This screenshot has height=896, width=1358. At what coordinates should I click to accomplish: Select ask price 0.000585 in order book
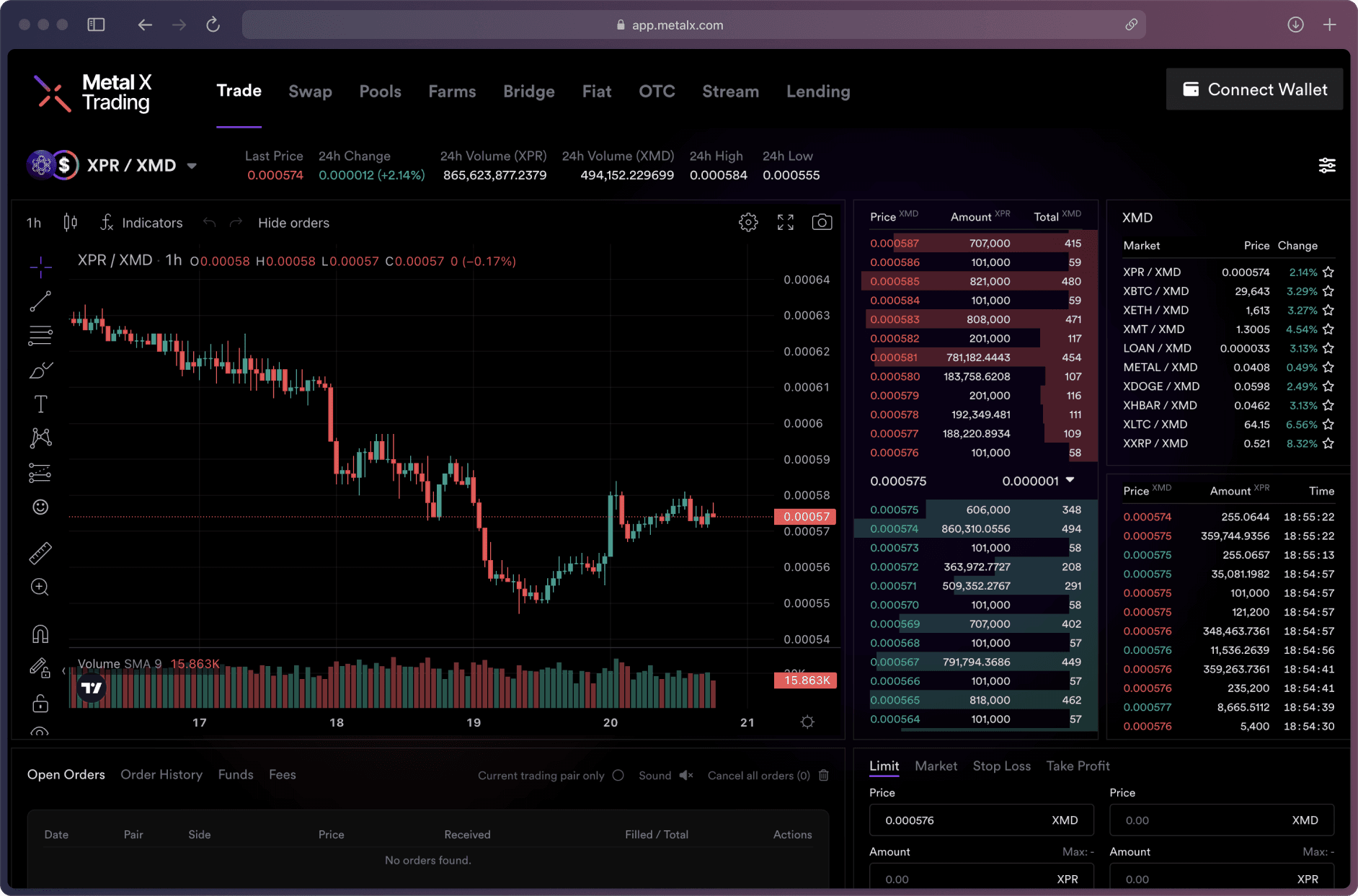[x=895, y=282]
